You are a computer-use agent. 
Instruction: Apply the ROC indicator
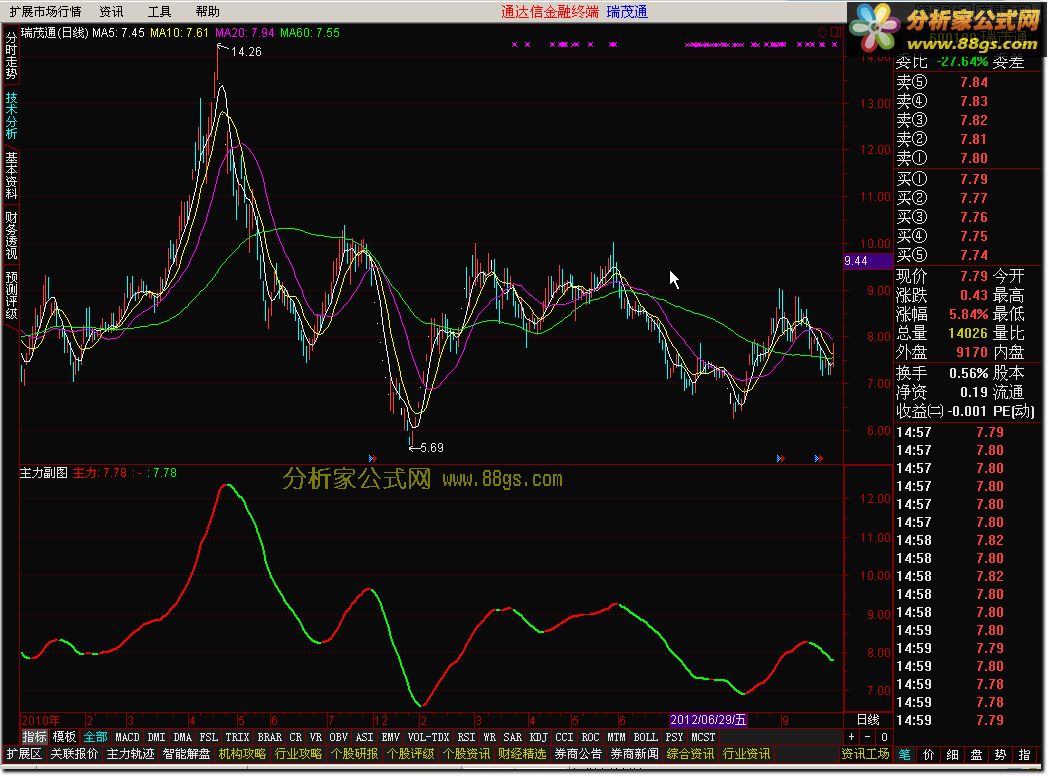point(591,737)
